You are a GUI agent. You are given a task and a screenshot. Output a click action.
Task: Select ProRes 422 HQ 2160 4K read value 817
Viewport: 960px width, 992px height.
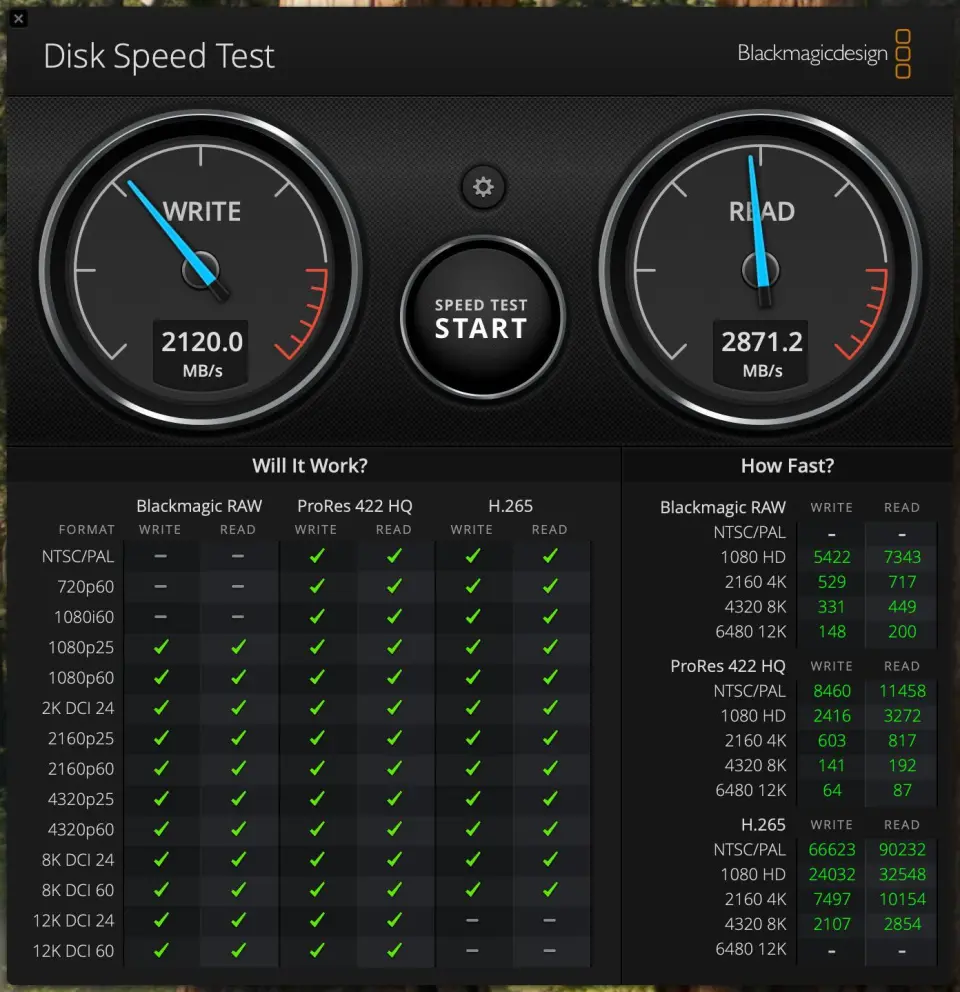pyautogui.click(x=901, y=740)
